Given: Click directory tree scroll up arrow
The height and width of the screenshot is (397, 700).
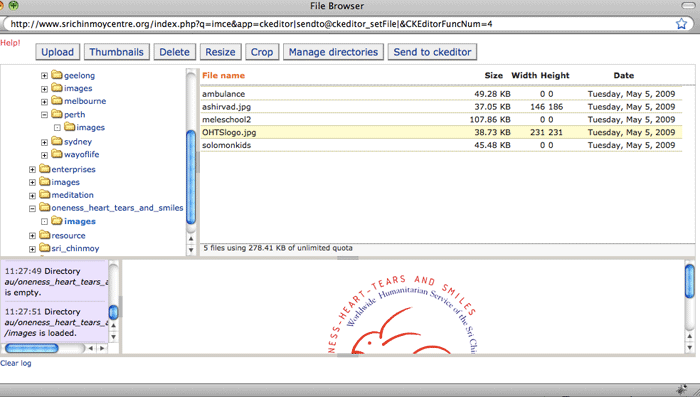Looking at the screenshot, I should coord(191,239).
